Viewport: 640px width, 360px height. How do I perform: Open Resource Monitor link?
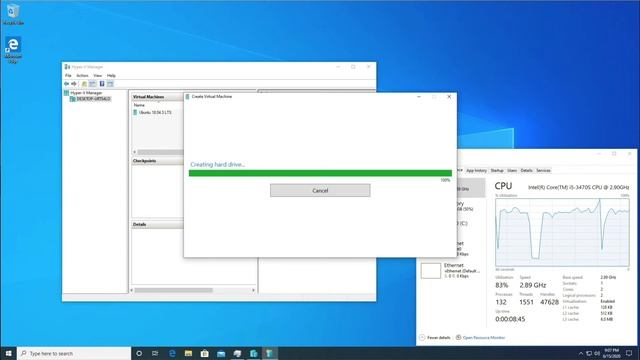484,338
